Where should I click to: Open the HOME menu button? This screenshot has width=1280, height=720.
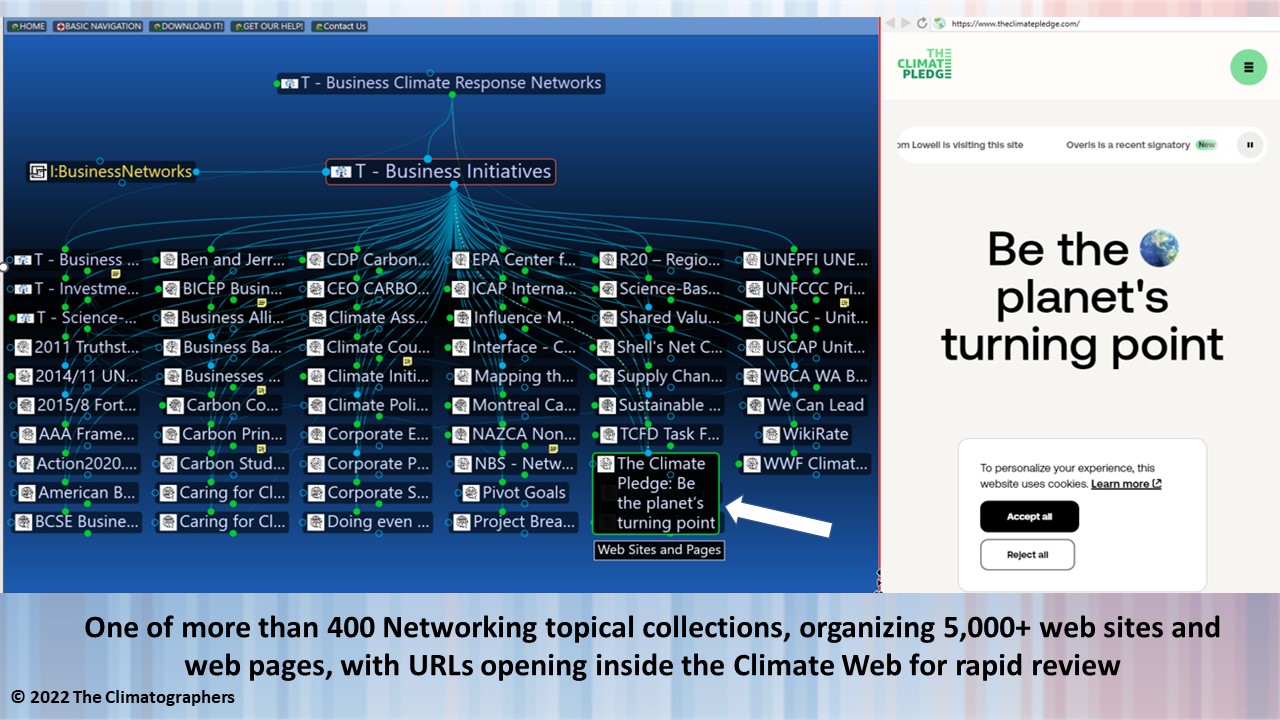click(27, 26)
